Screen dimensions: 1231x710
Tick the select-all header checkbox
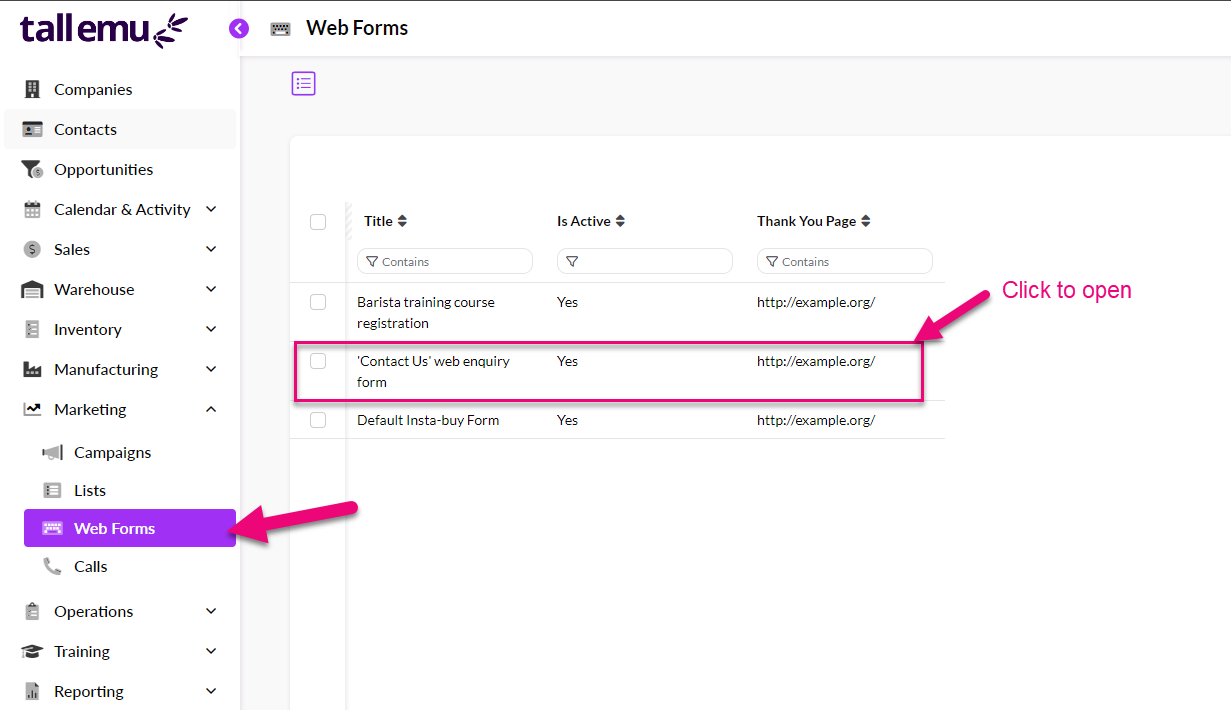pyautogui.click(x=318, y=222)
